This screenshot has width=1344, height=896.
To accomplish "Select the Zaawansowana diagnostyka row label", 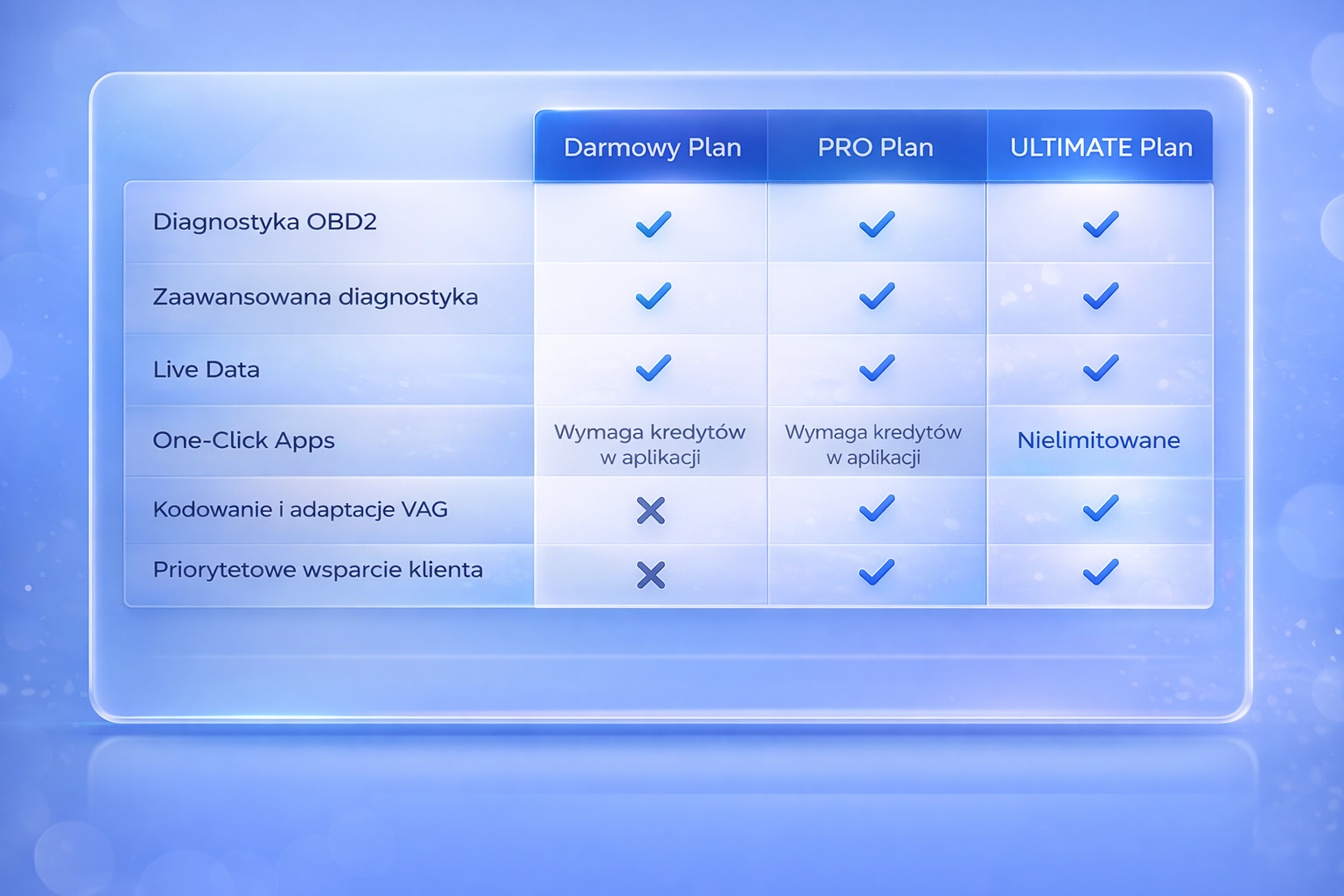I will [x=315, y=297].
